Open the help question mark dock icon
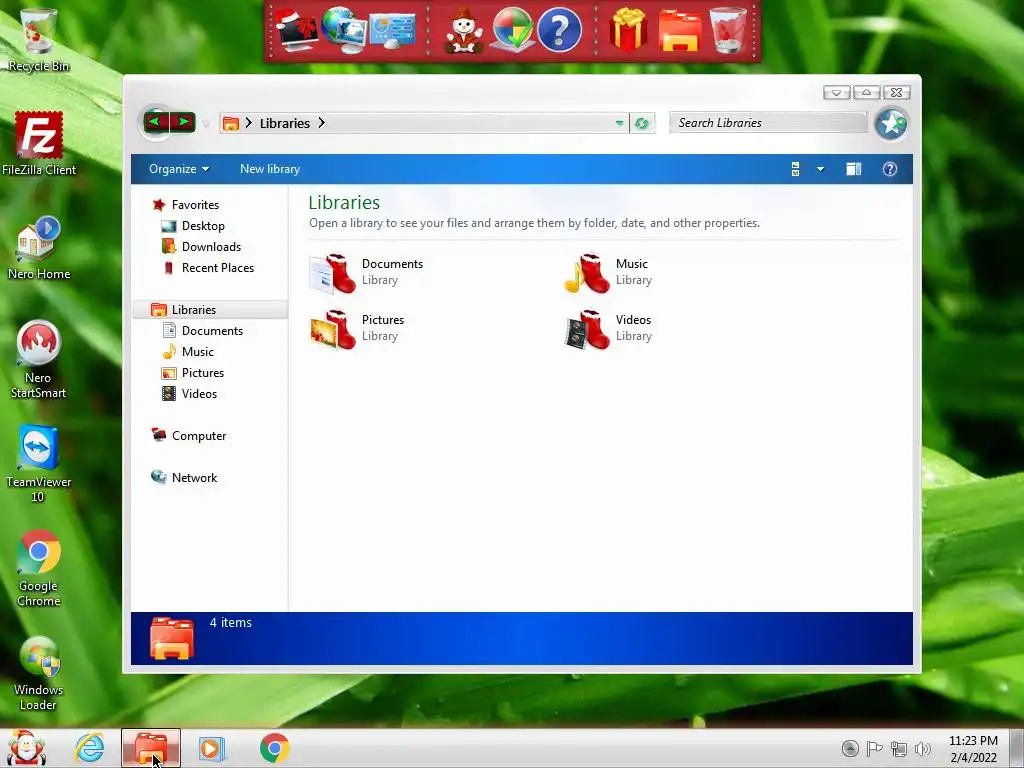 click(x=560, y=31)
